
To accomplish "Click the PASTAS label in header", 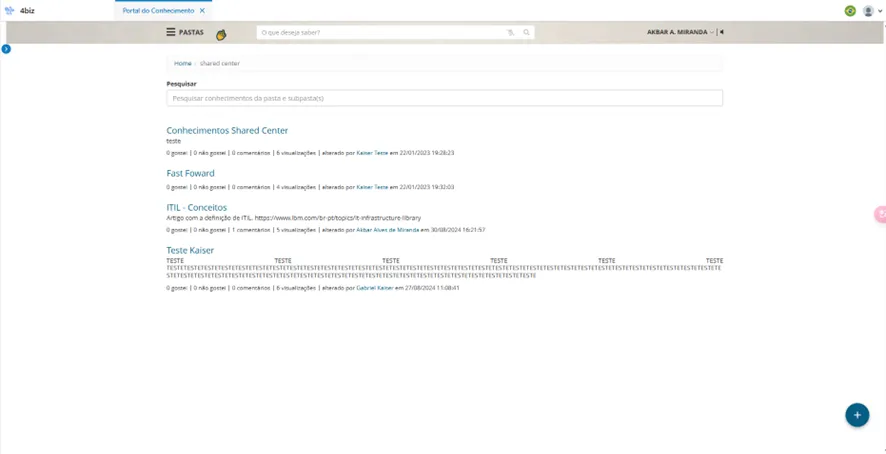I will pos(191,32).
